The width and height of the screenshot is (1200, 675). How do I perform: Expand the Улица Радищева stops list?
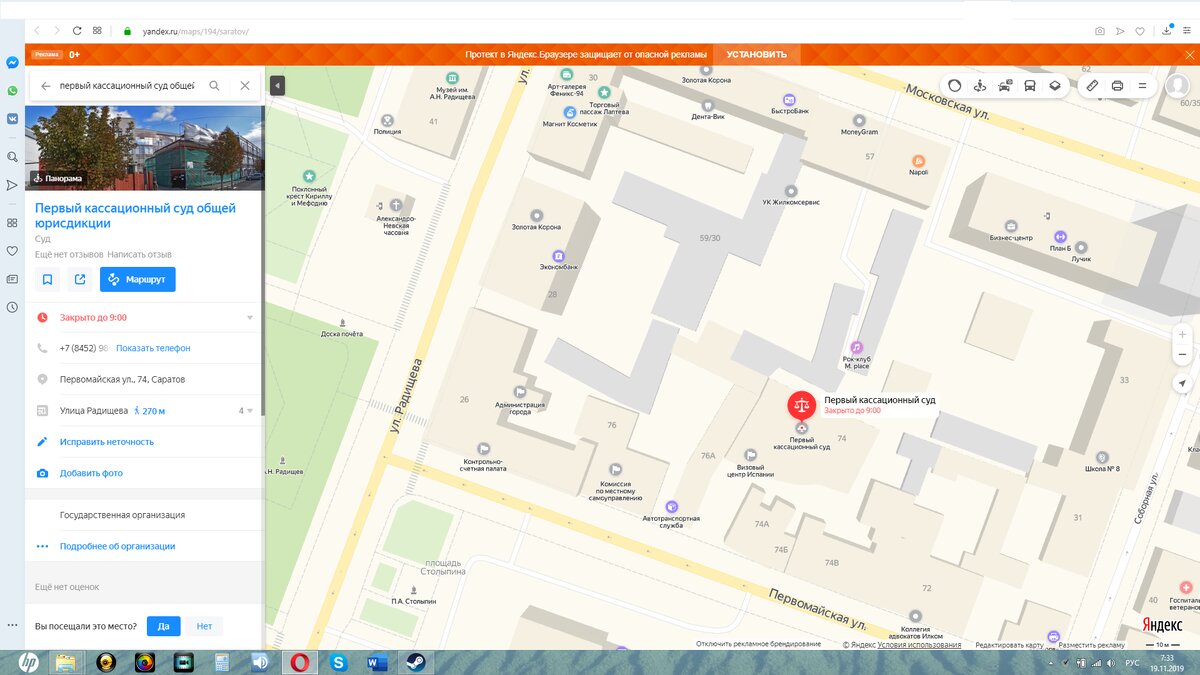(246, 411)
